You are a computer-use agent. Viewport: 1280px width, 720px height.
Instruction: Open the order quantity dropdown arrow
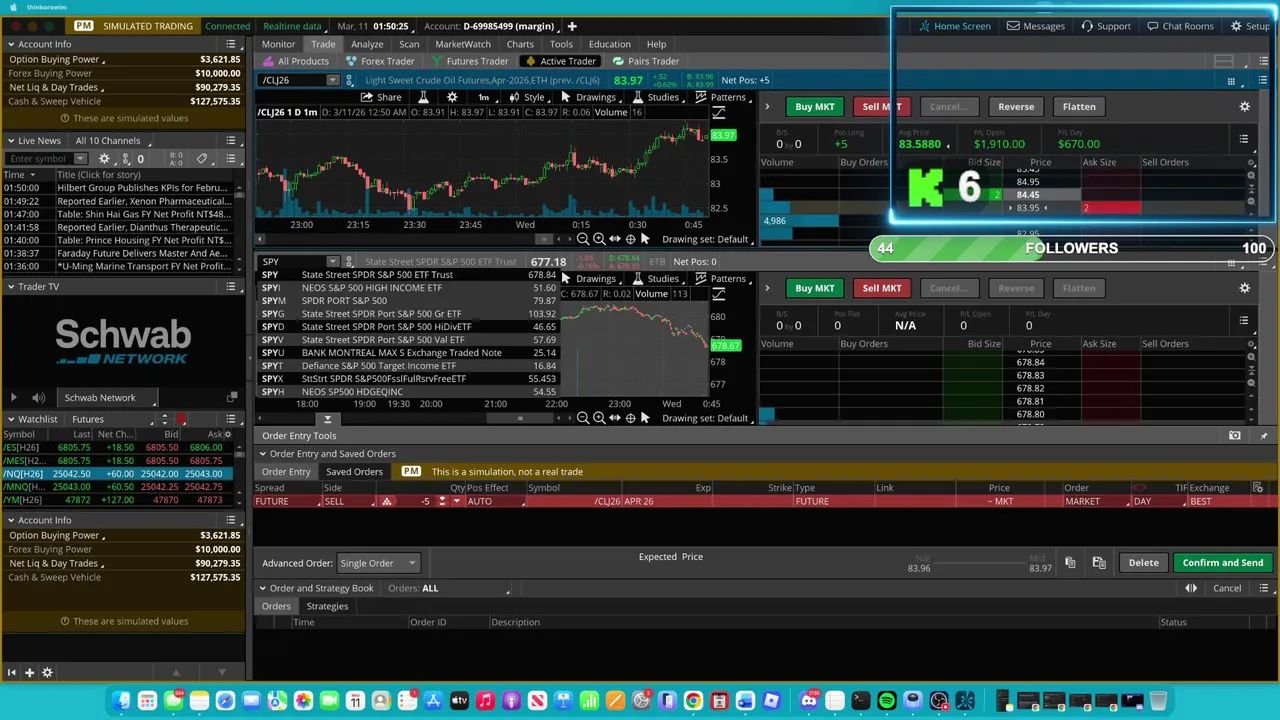457,501
